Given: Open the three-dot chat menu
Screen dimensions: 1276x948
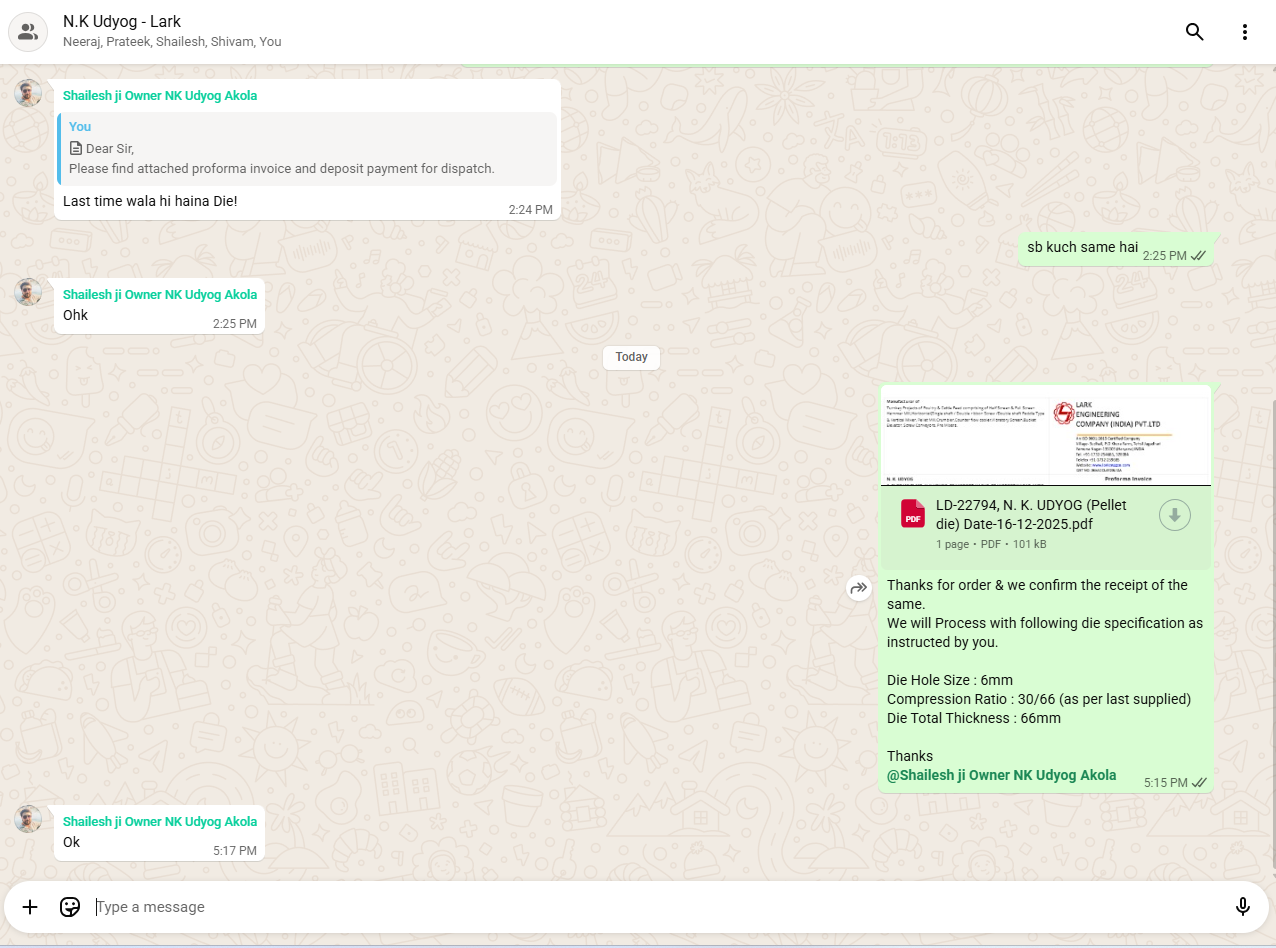Looking at the screenshot, I should click(1245, 32).
